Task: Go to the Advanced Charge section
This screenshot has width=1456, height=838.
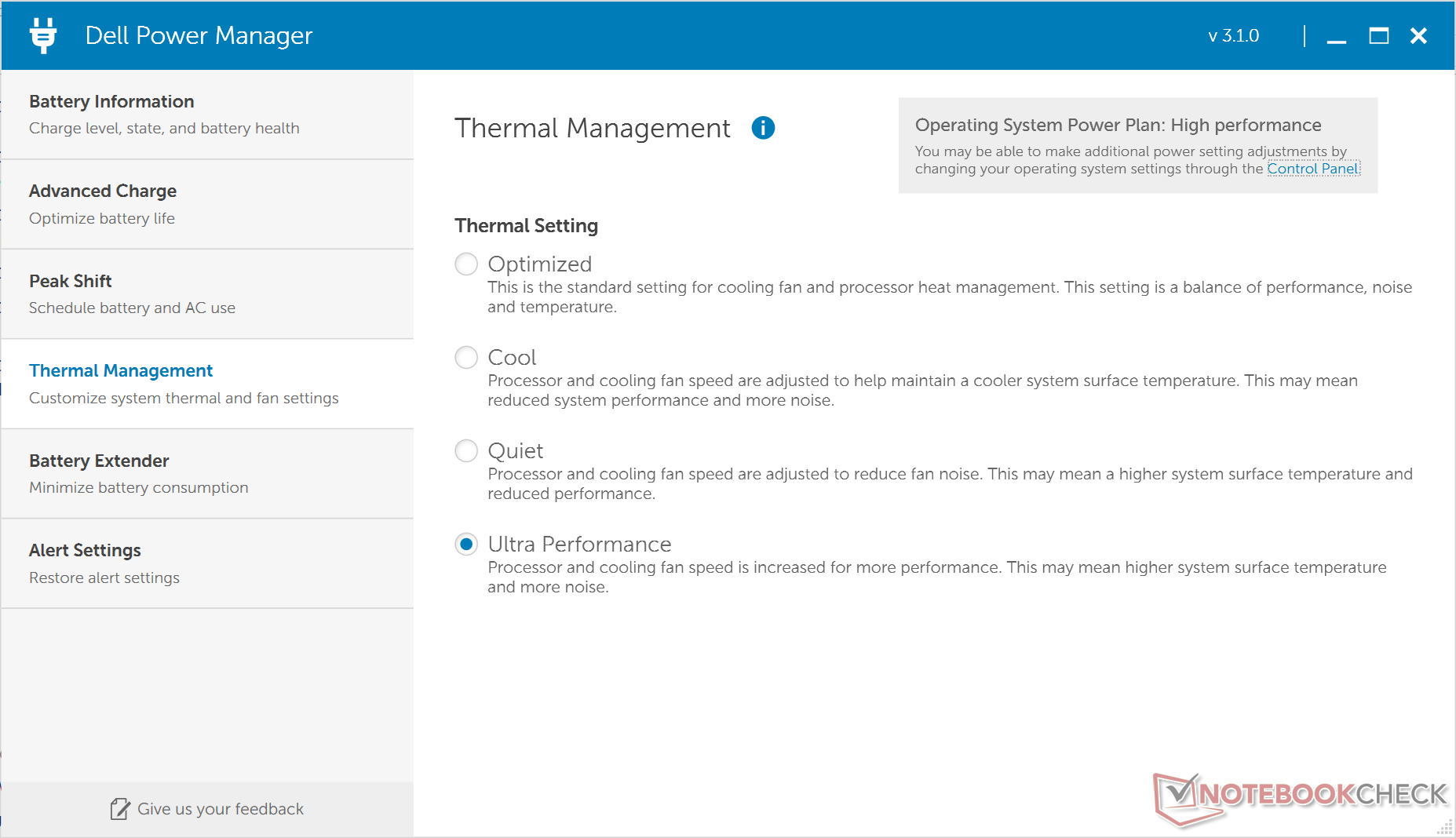Action: pos(207,204)
